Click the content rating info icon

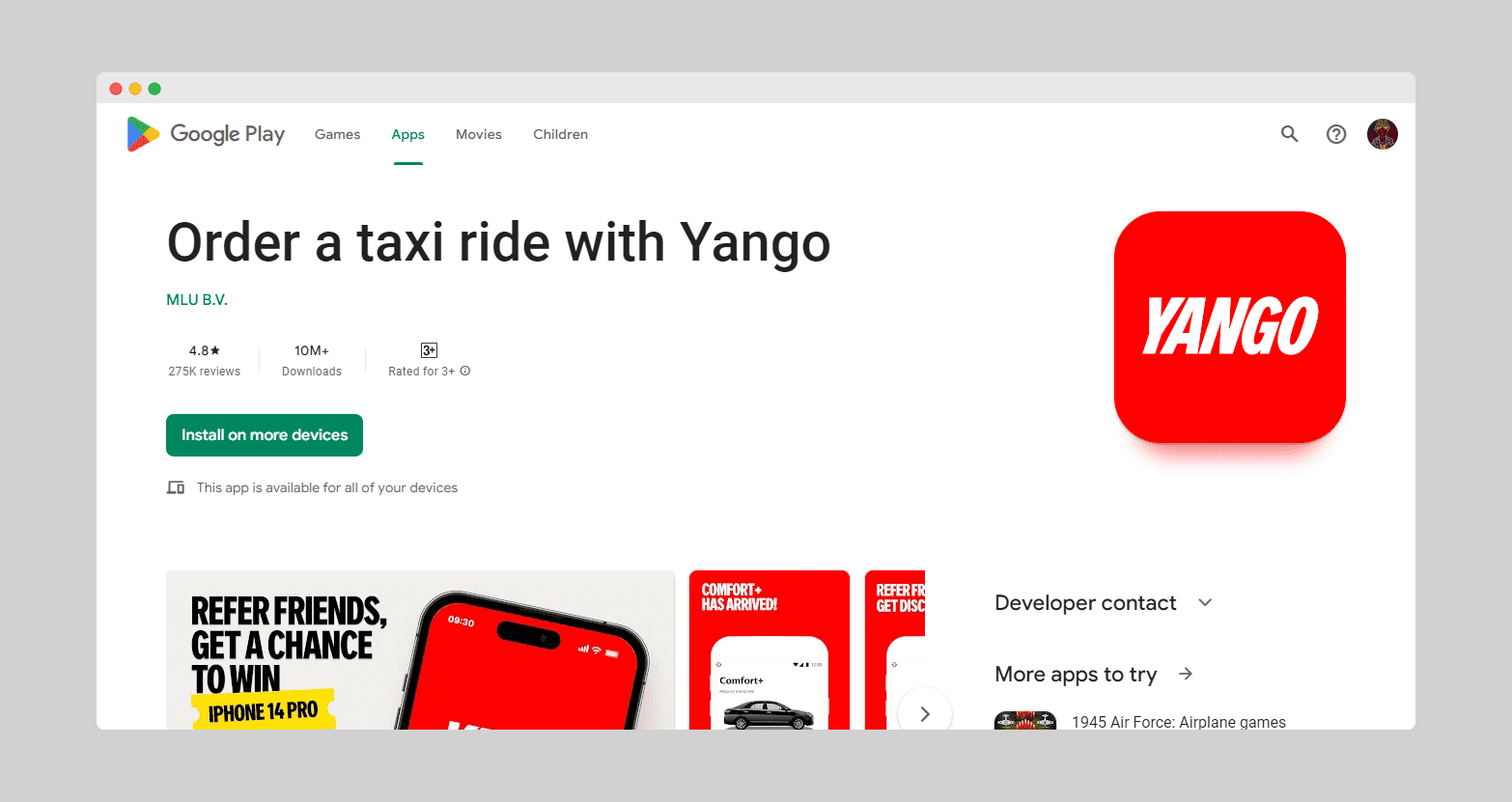coord(465,371)
